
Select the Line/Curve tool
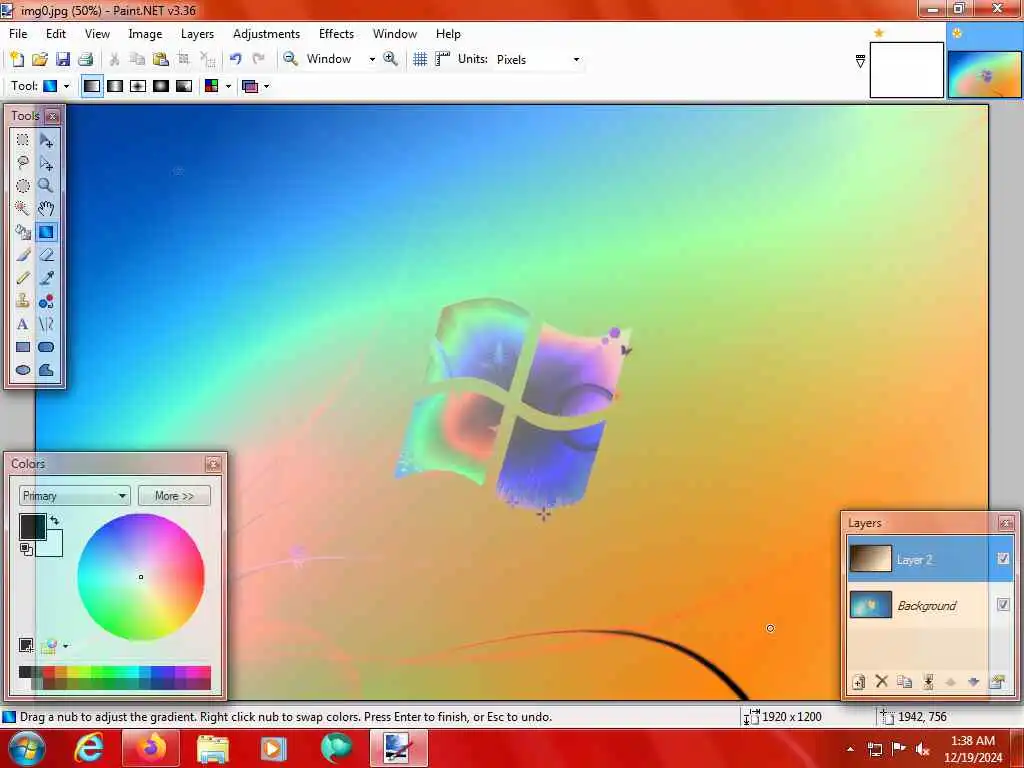pyautogui.click(x=46, y=324)
